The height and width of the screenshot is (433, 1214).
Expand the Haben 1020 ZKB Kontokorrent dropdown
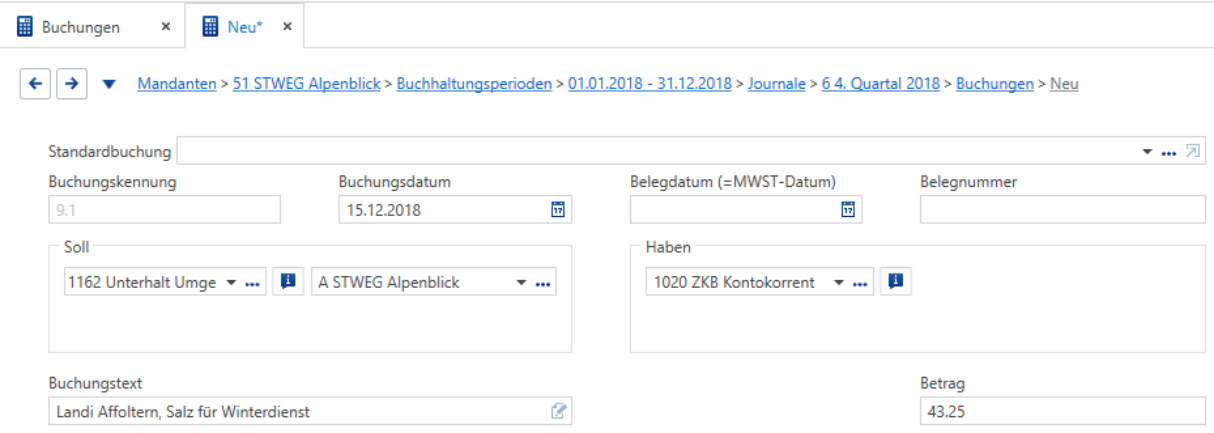[x=839, y=283]
